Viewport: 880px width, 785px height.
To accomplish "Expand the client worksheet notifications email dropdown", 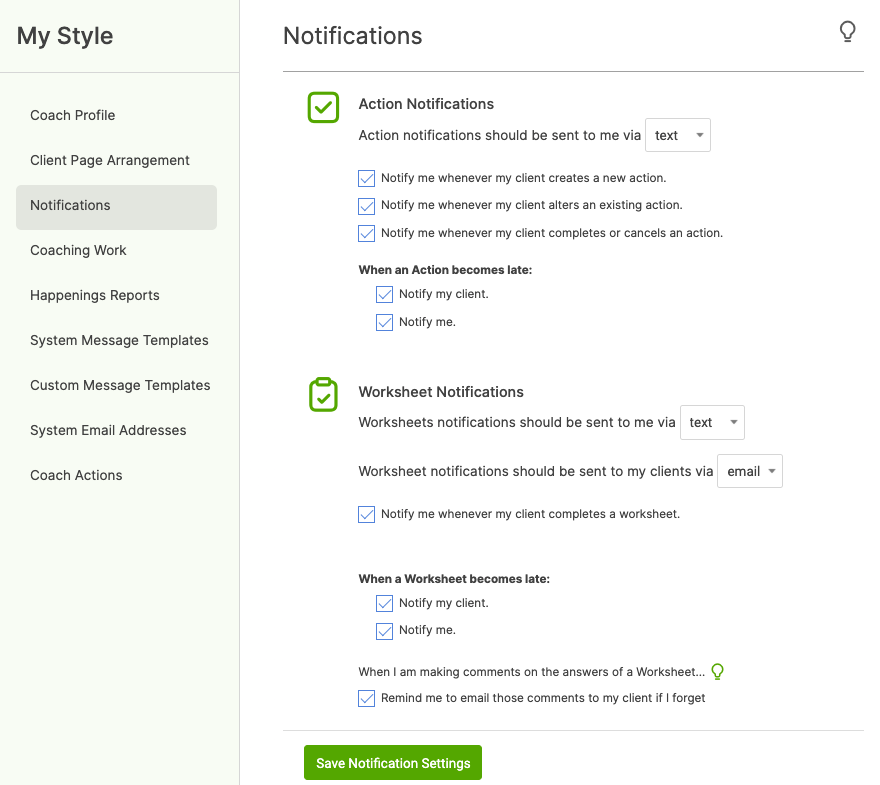I will click(749, 472).
